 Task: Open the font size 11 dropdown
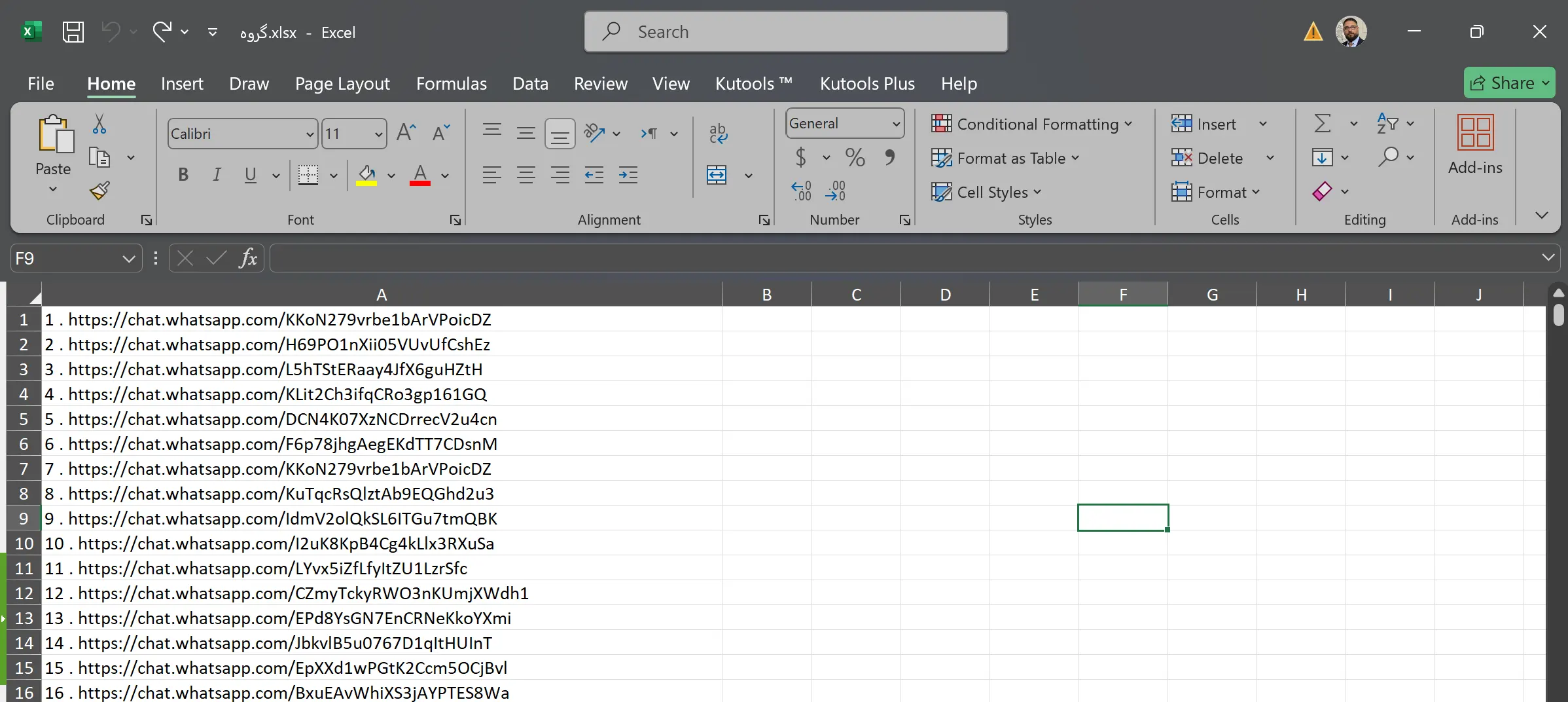378,134
